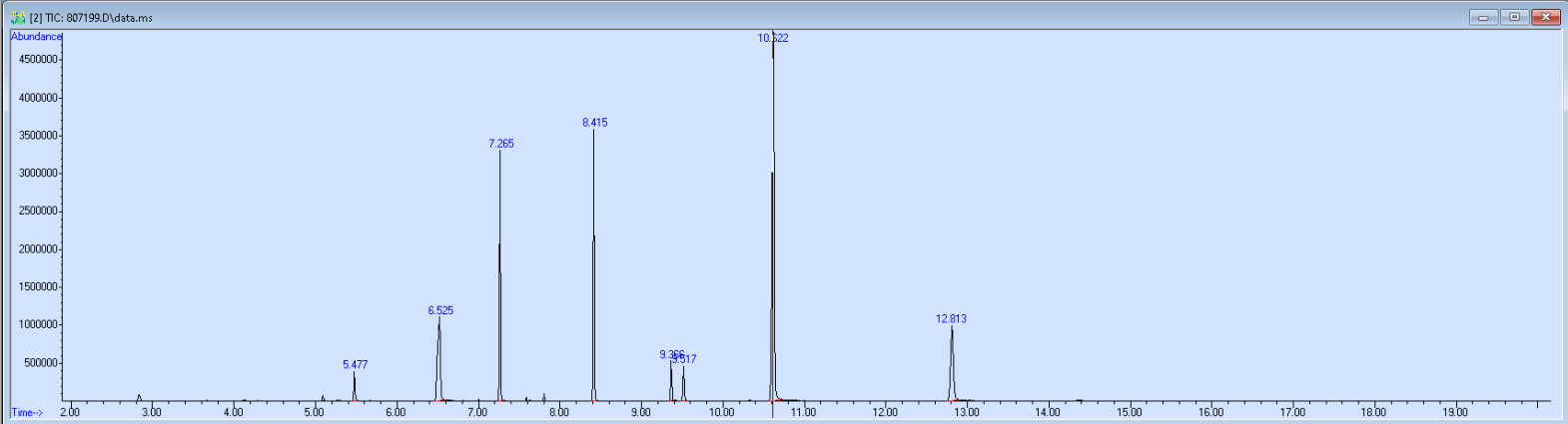Viewport: 1568px width, 424px height.
Task: Click the 7.00 time axis tick label
Action: point(477,412)
